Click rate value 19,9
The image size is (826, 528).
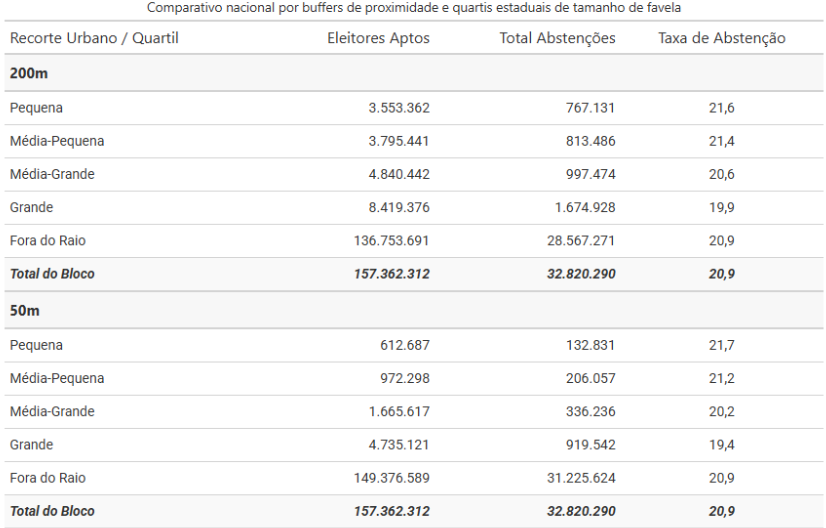pos(722,208)
